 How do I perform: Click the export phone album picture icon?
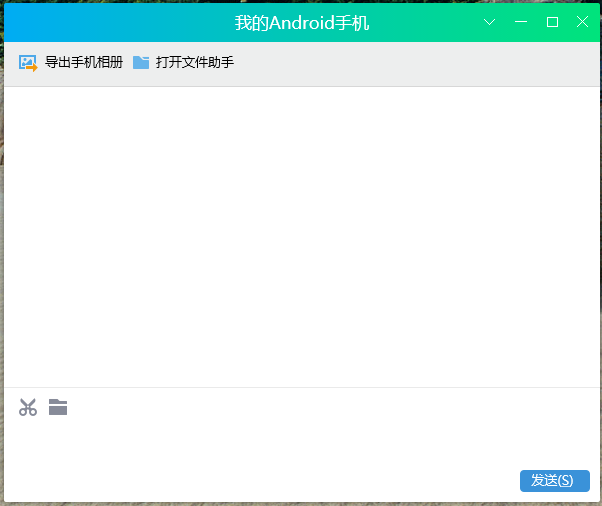click(x=28, y=63)
